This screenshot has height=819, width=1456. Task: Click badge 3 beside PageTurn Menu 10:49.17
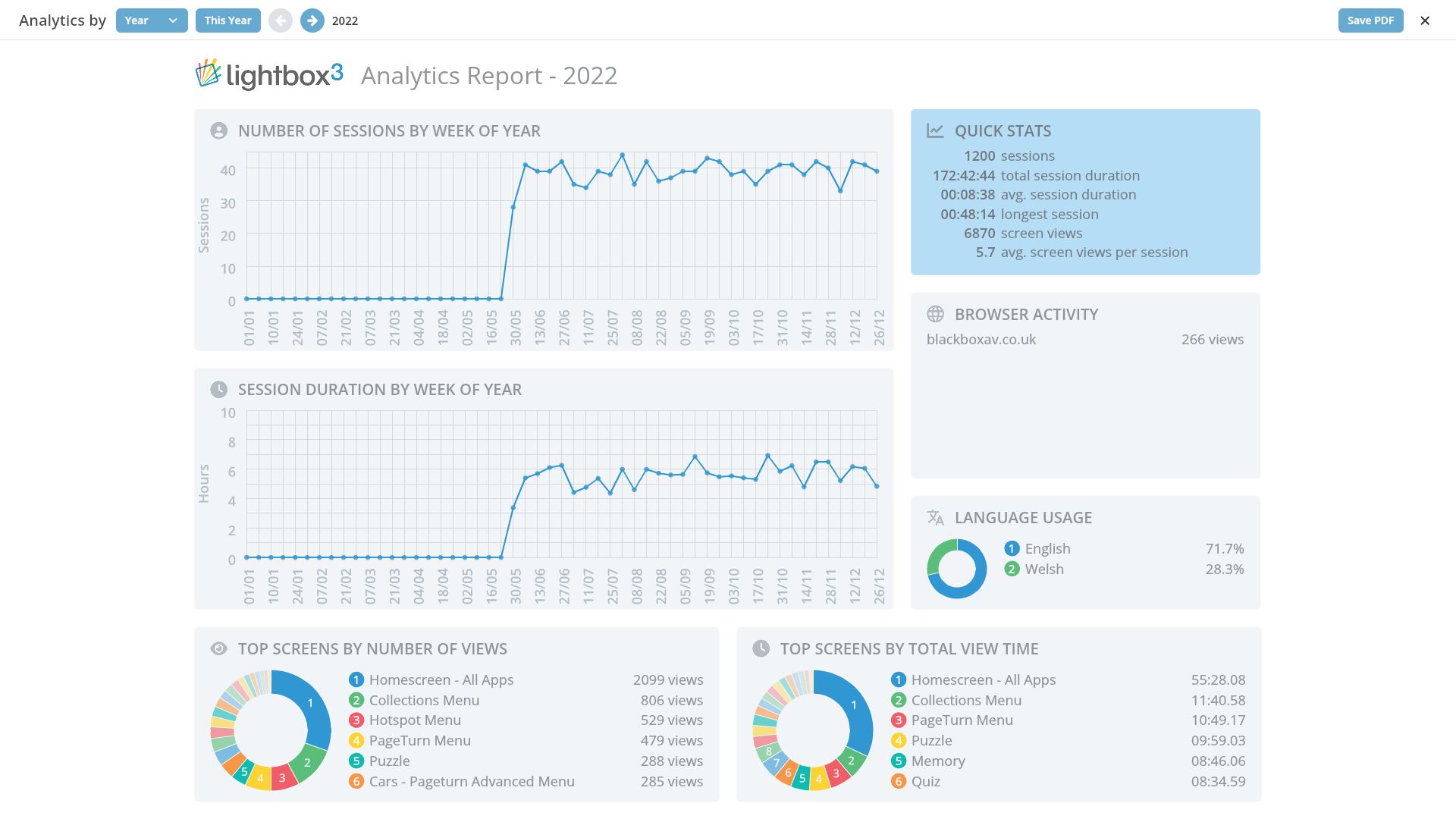pyautogui.click(x=899, y=720)
